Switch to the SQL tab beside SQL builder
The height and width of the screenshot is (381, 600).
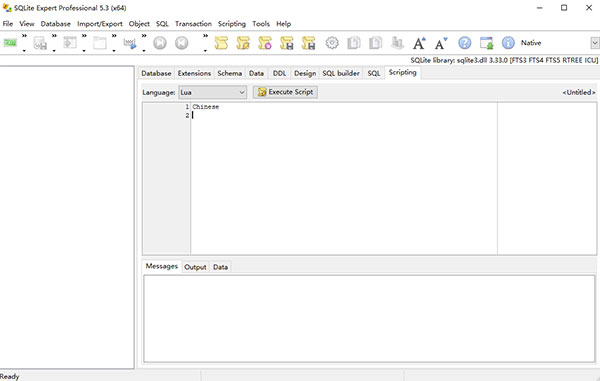(x=373, y=73)
